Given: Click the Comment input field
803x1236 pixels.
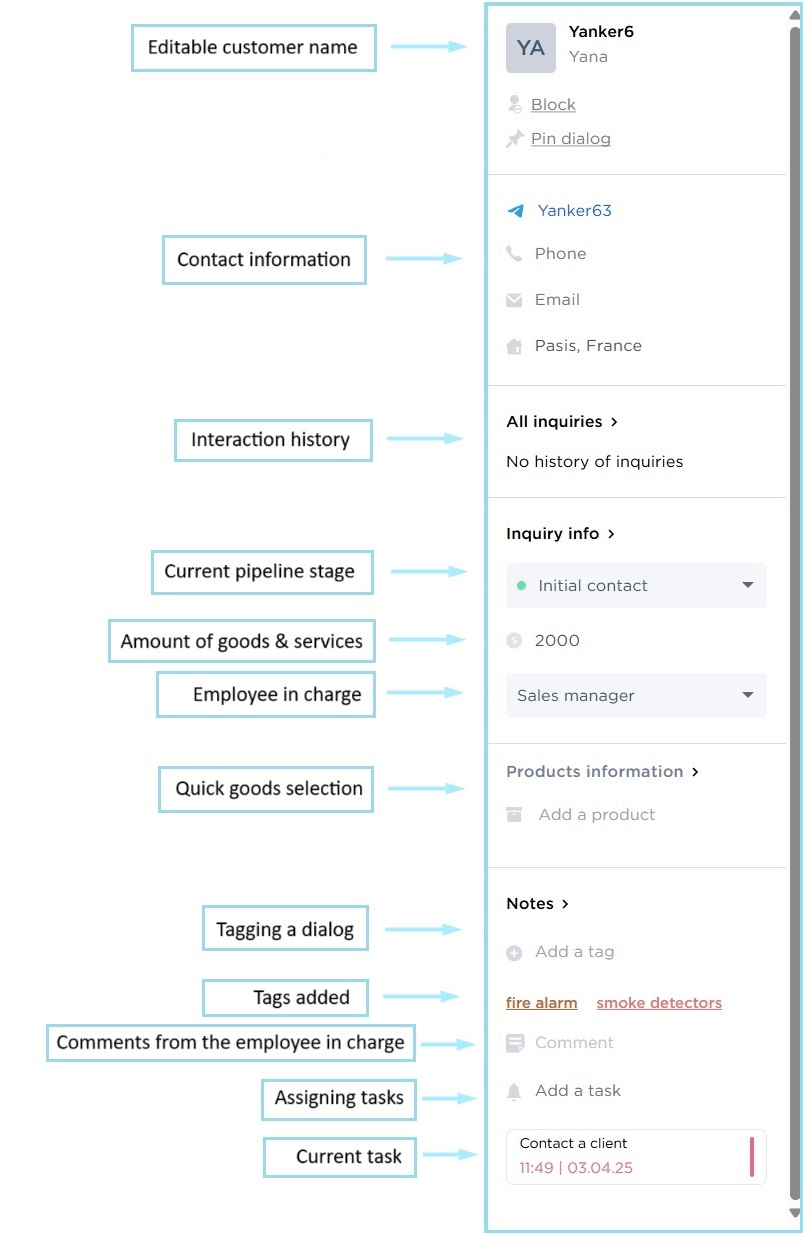Looking at the screenshot, I should (574, 1043).
